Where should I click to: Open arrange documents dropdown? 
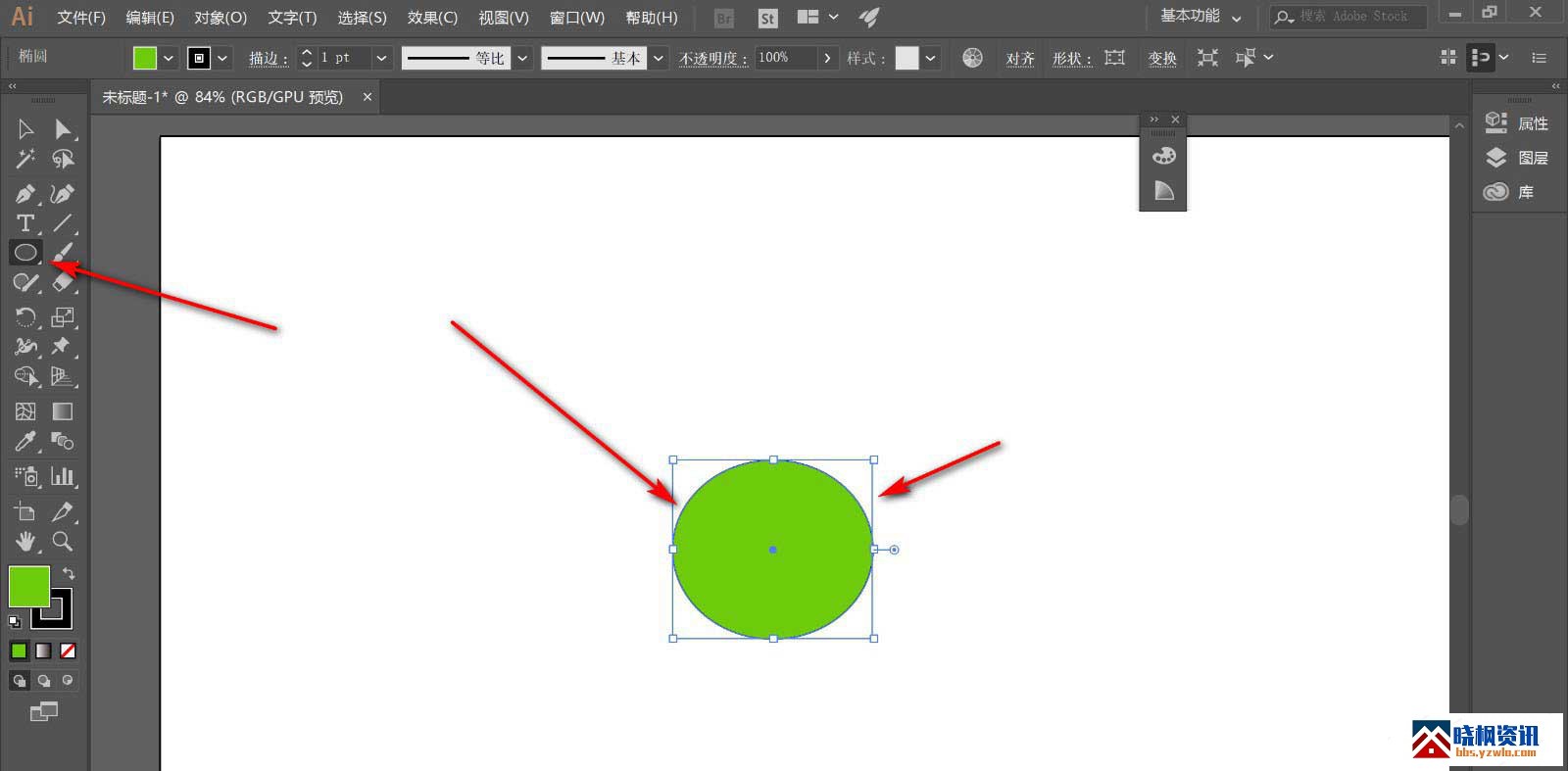(819, 17)
